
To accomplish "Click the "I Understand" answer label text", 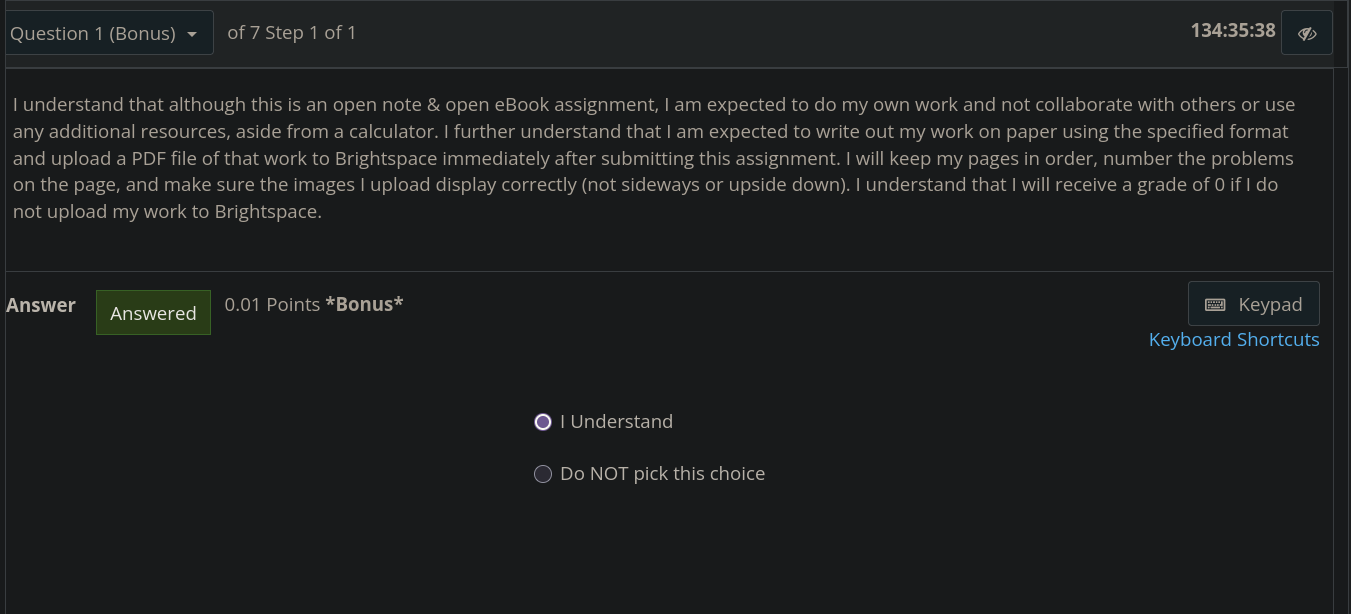I will [x=616, y=422].
